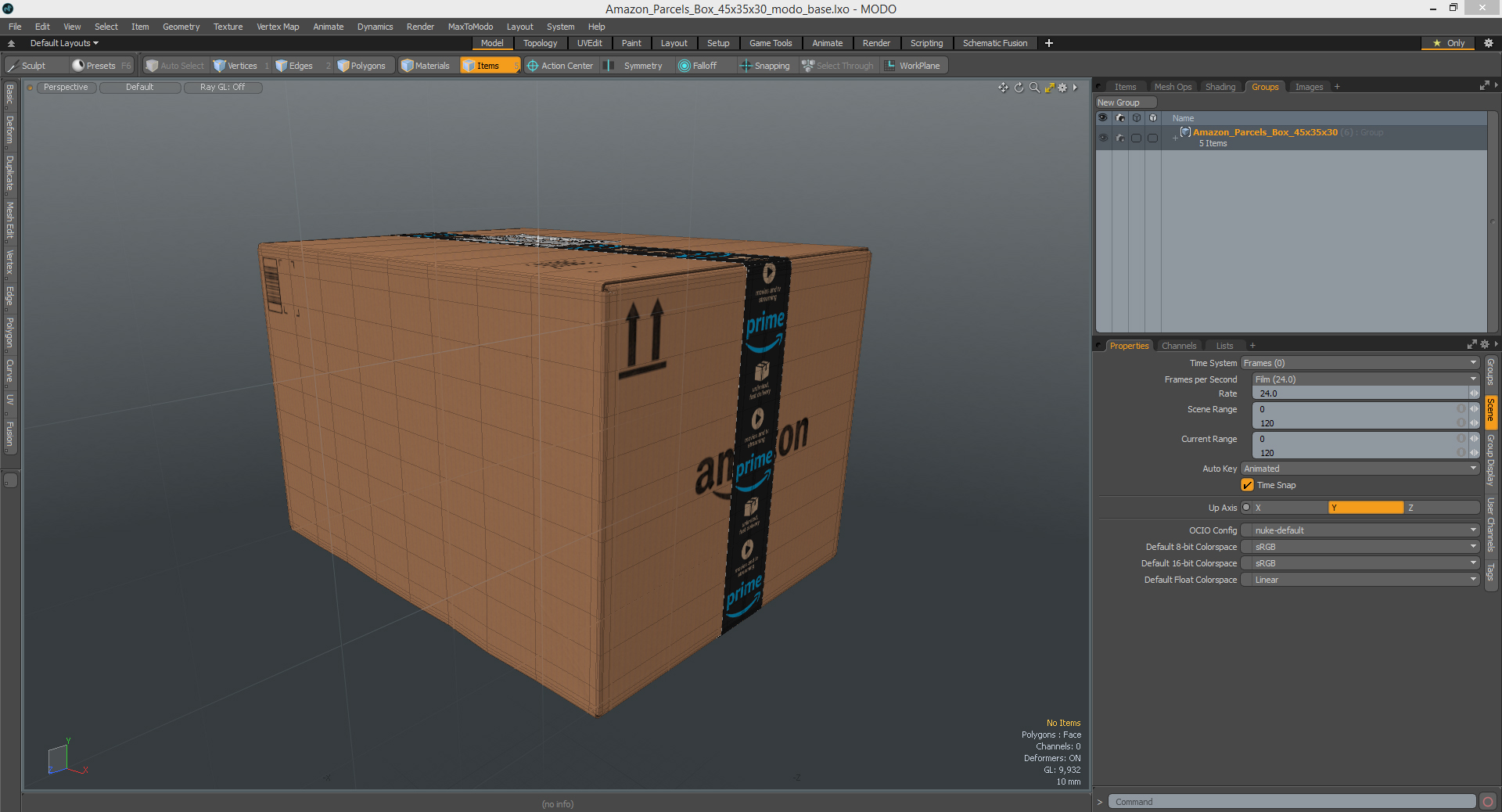1502x812 pixels.
Task: Expand the Amazon_Parcels_Box_45x35x30 group
Action: 1175,138
